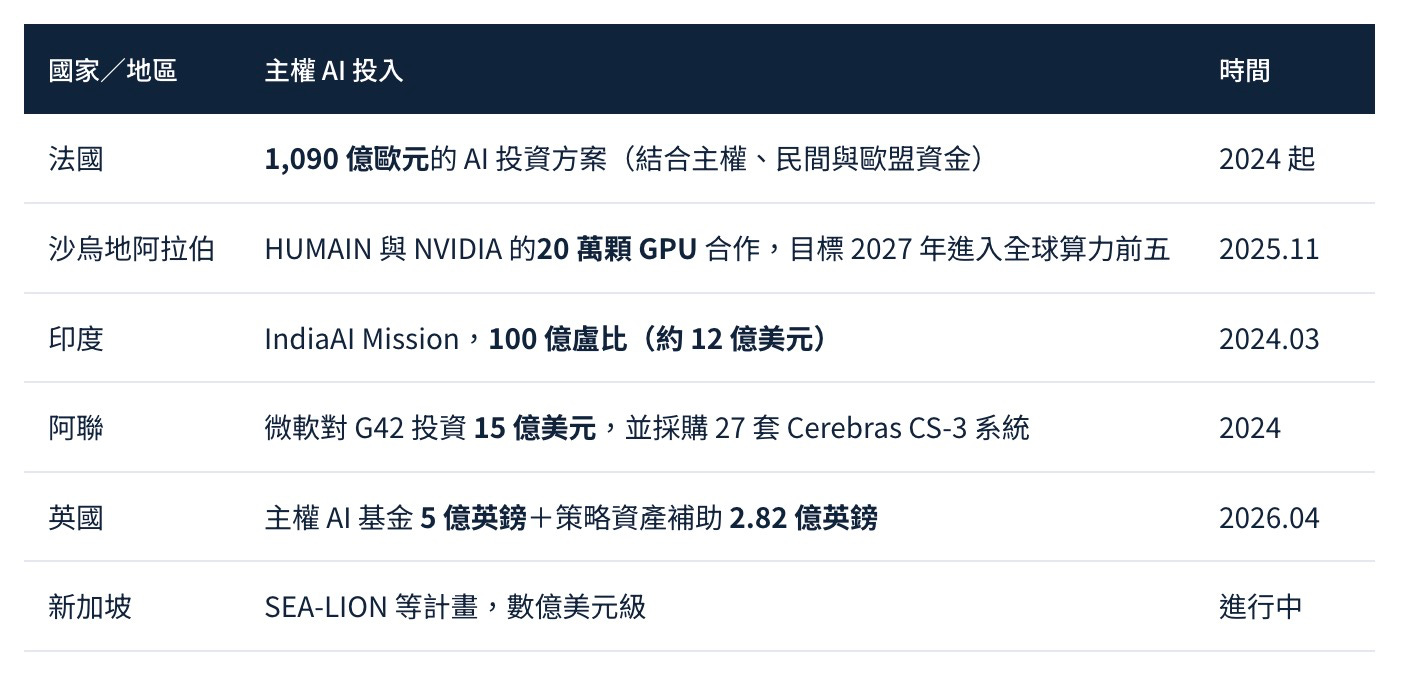
Task: Click the 2025.11 time cell
Action: 1269,249
